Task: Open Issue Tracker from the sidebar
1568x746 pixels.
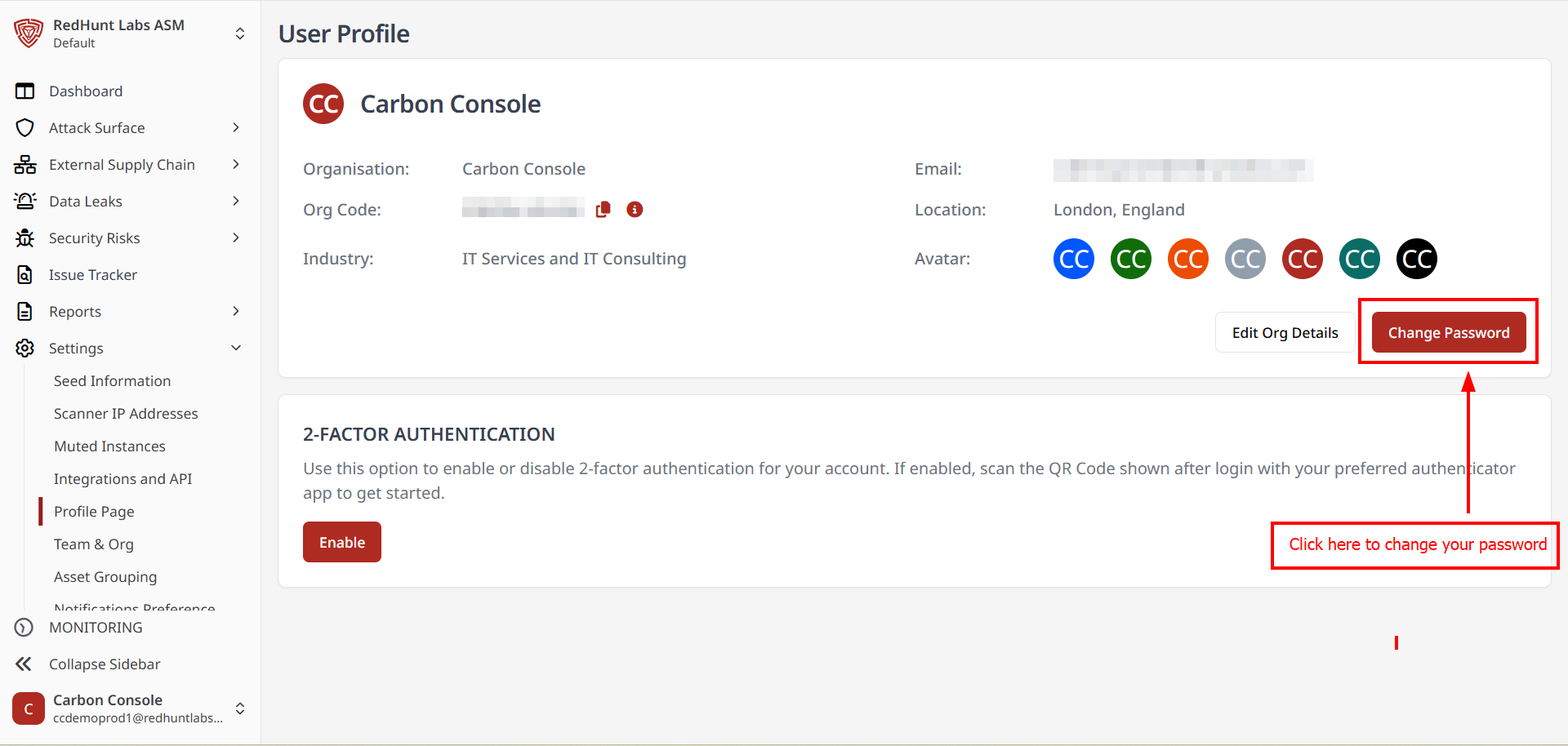Action: point(93,275)
